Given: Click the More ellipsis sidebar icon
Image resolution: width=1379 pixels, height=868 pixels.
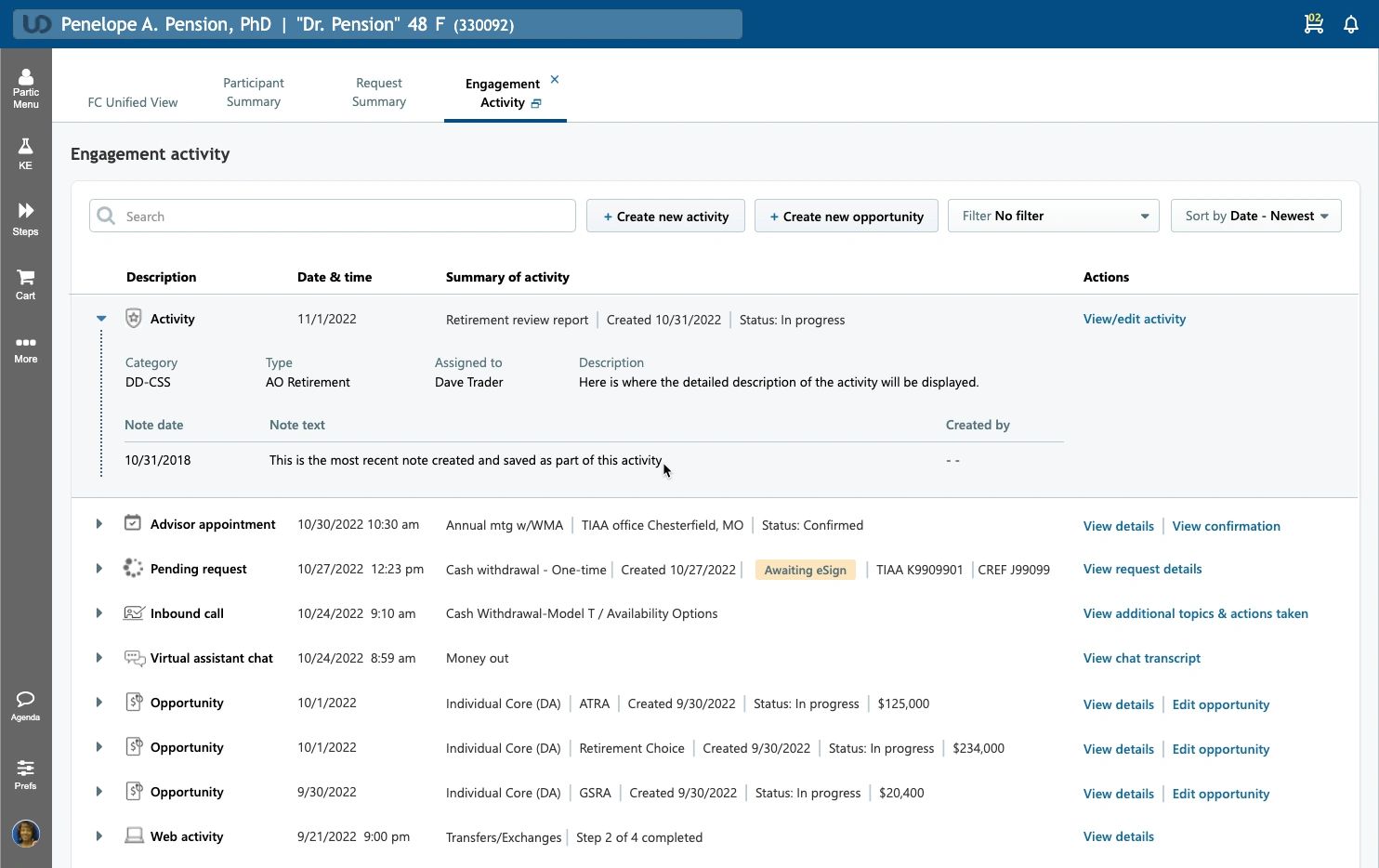Looking at the screenshot, I should [x=26, y=349].
